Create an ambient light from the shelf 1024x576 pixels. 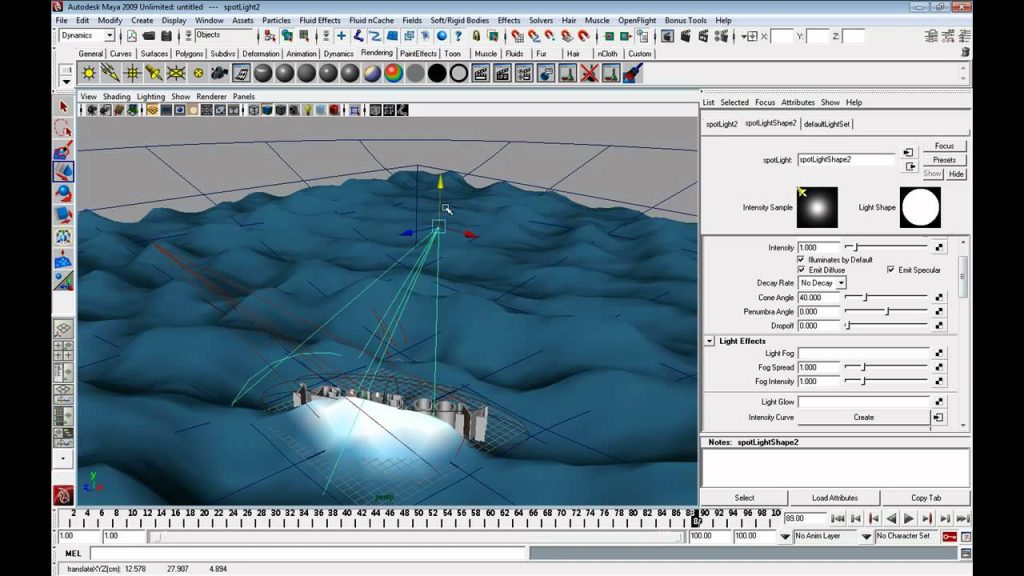pyautogui.click(x=89, y=73)
